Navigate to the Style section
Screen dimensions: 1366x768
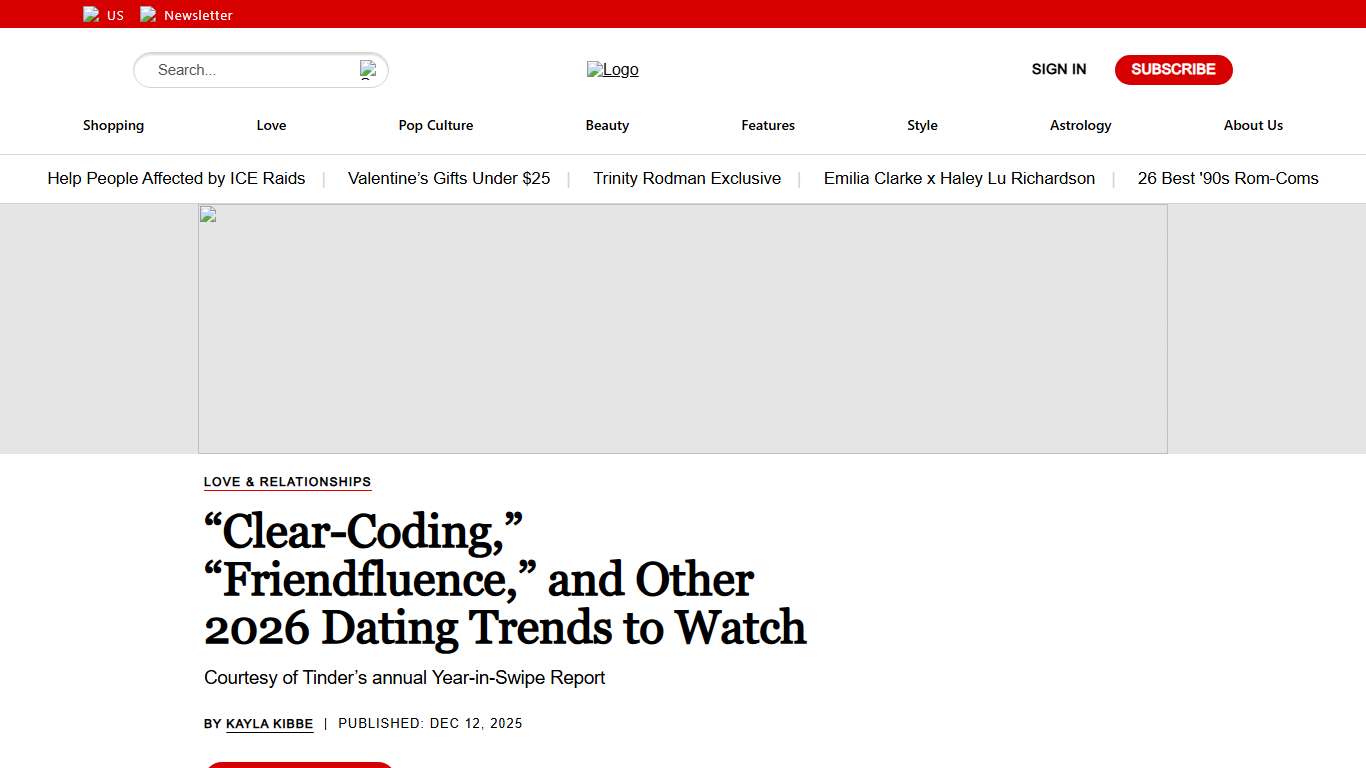pyautogui.click(x=922, y=125)
